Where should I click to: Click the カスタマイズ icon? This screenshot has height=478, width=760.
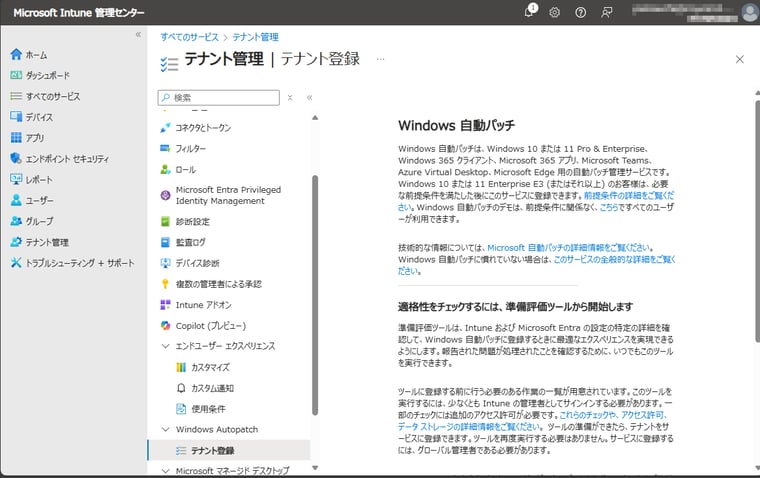tap(181, 367)
